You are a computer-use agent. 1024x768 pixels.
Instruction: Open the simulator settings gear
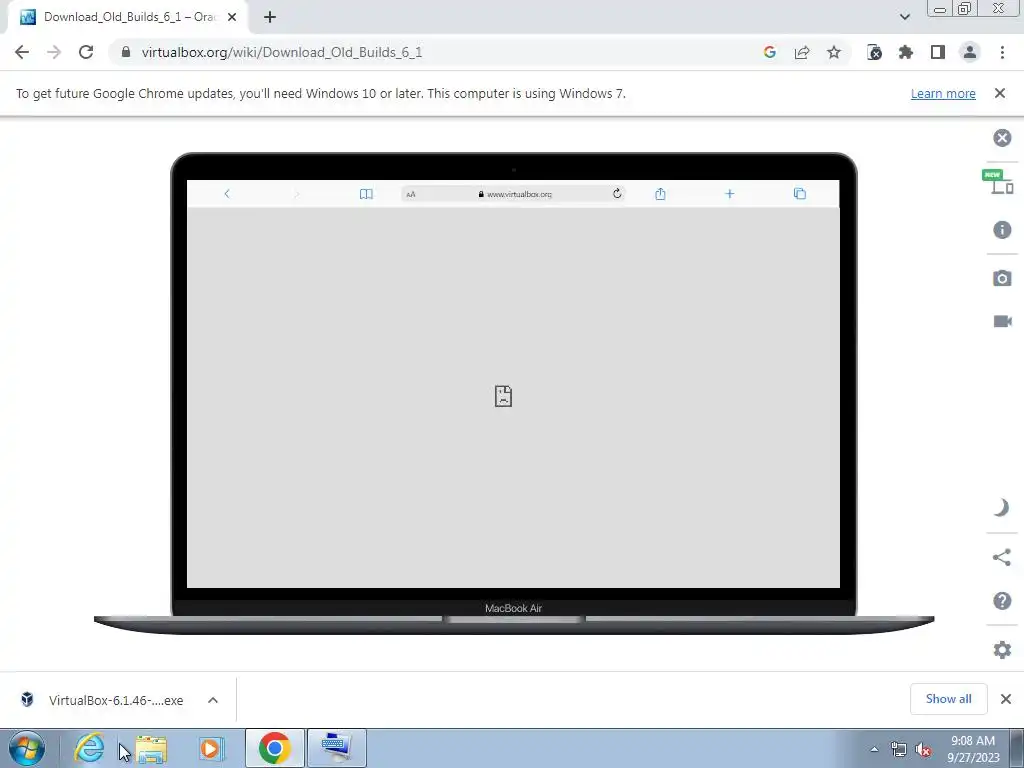1002,650
